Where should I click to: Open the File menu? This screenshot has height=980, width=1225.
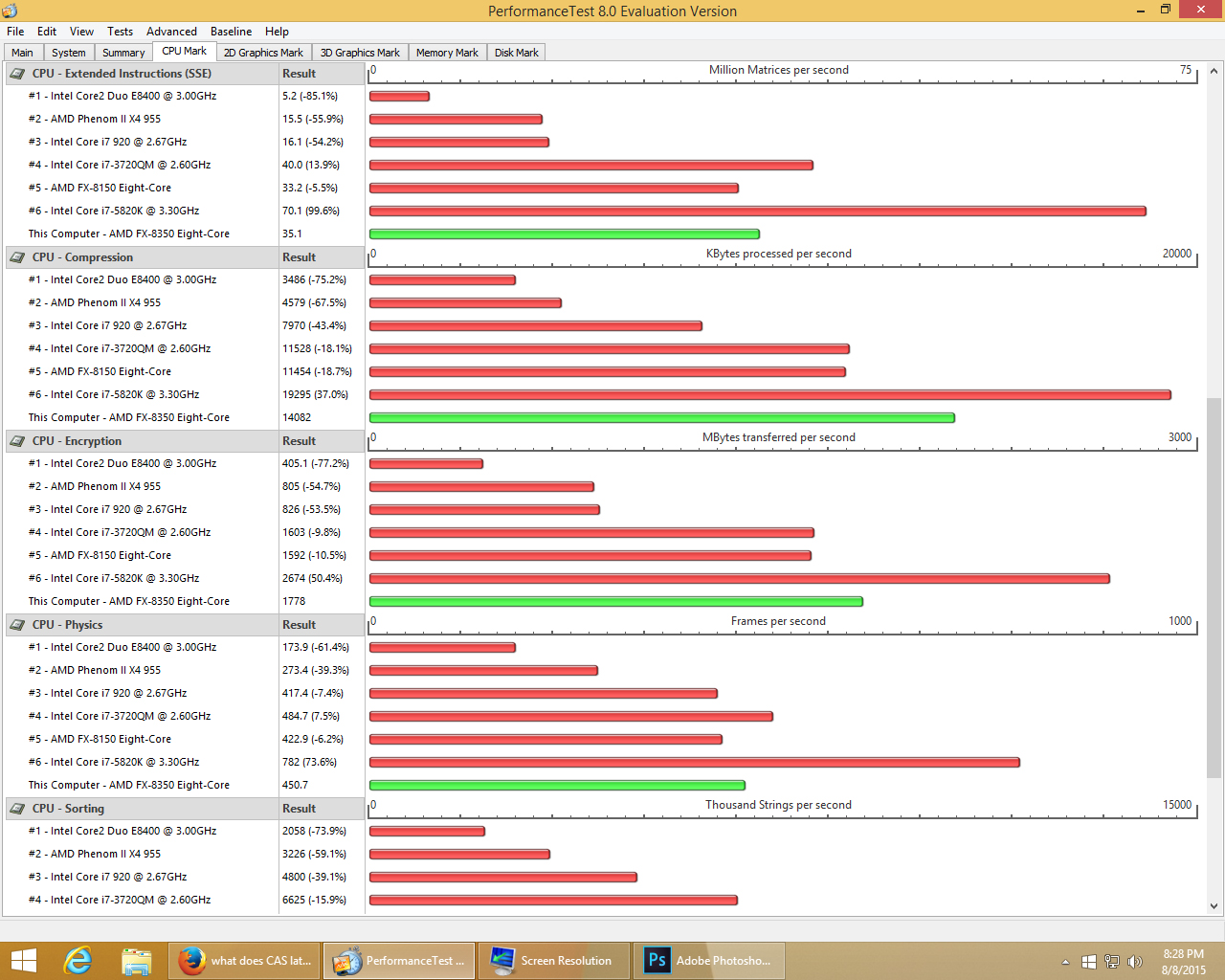[15, 32]
